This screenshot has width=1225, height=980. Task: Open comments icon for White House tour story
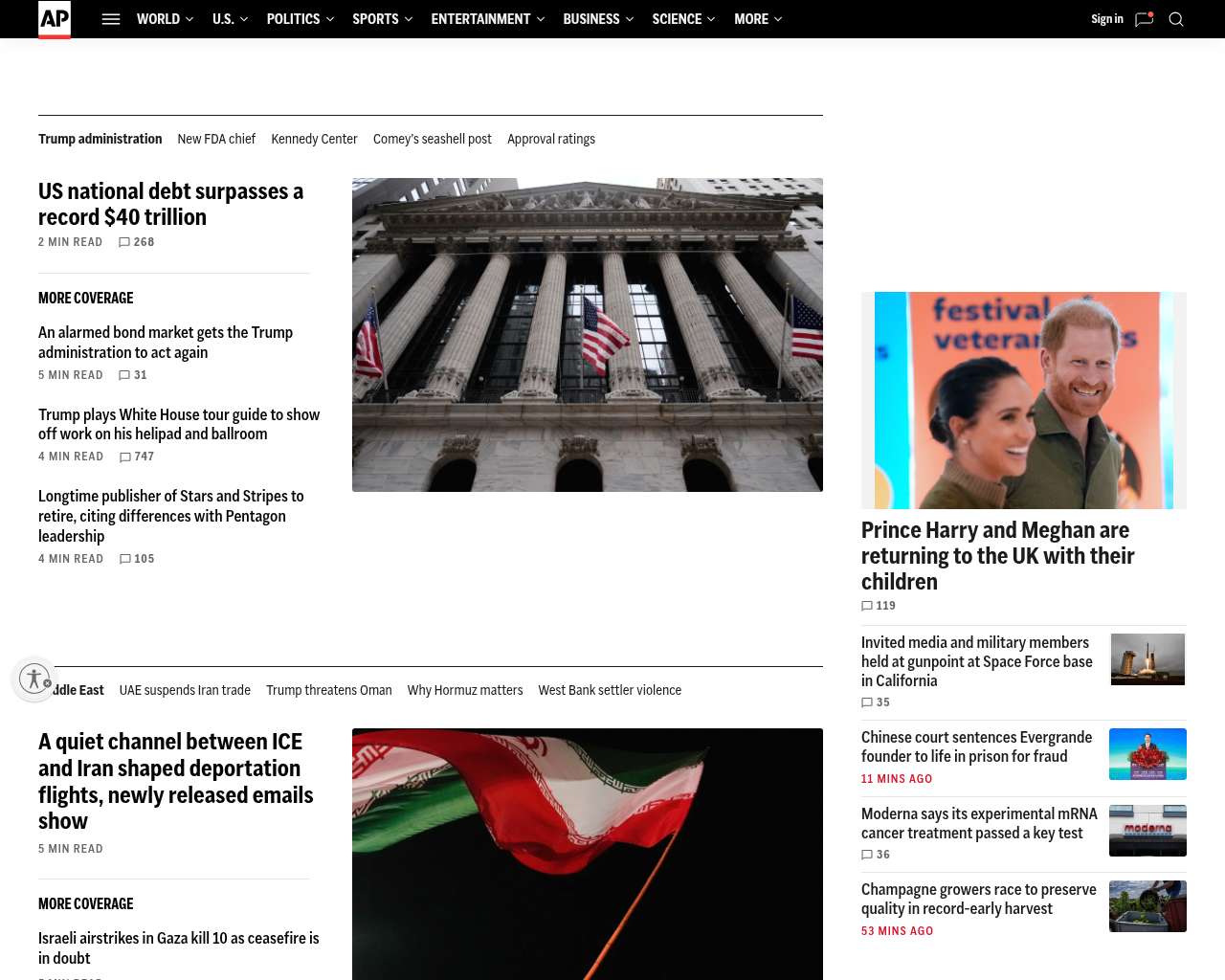pos(125,457)
